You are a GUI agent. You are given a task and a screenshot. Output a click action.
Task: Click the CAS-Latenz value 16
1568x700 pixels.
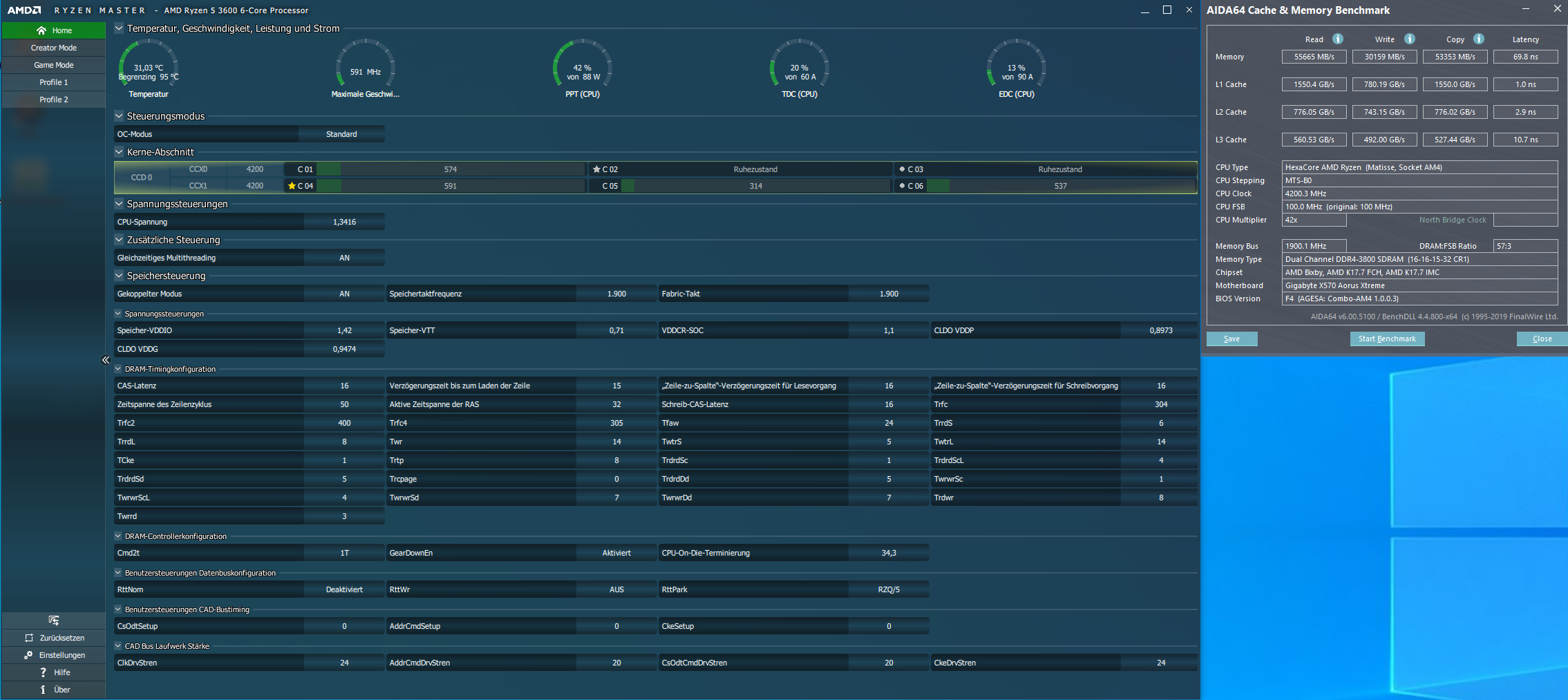point(344,386)
